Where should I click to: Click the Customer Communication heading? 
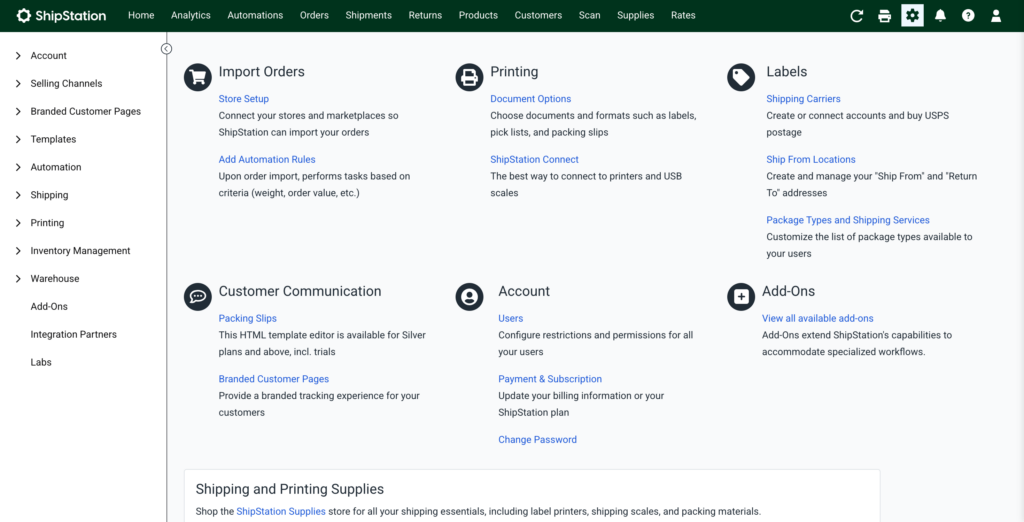click(x=300, y=291)
